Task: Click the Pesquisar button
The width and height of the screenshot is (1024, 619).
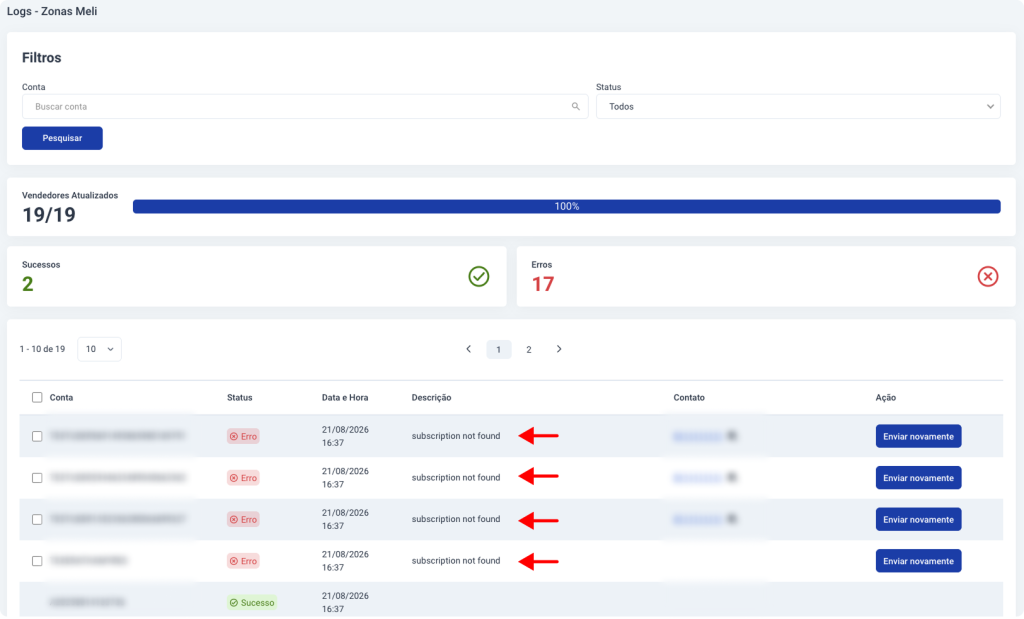Action: click(62, 138)
